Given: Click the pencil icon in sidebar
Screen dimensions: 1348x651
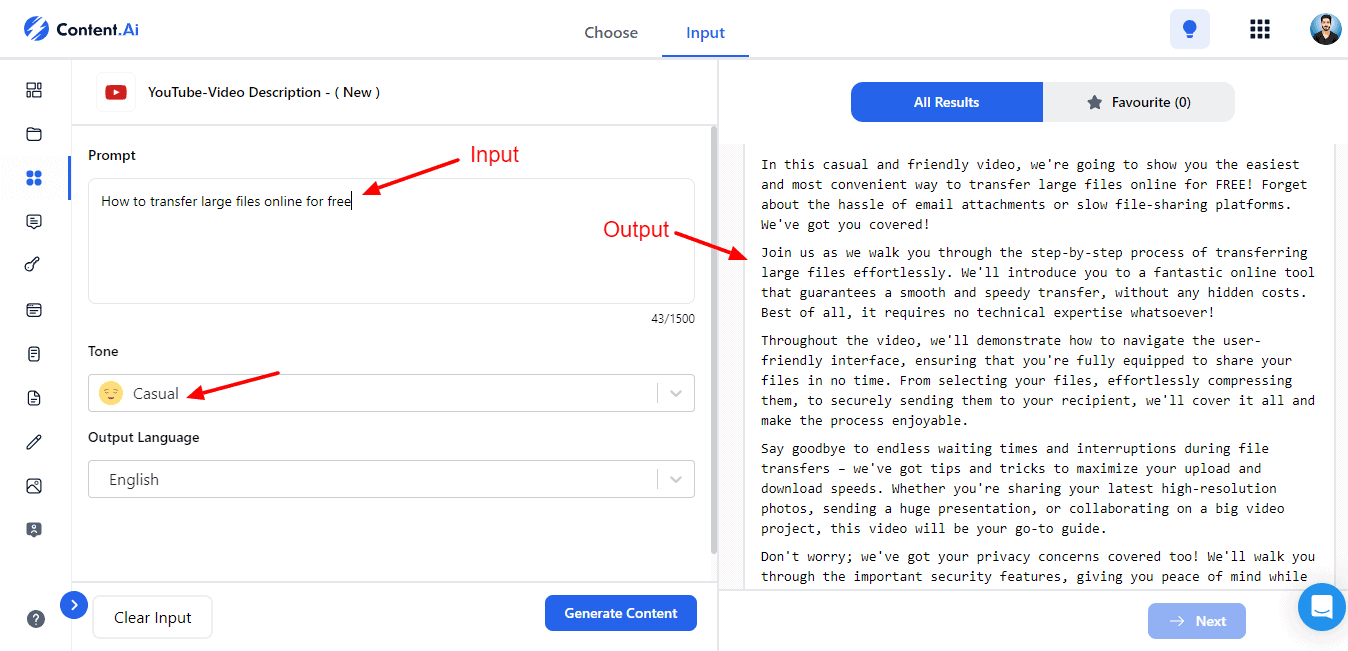Looking at the screenshot, I should [x=34, y=442].
